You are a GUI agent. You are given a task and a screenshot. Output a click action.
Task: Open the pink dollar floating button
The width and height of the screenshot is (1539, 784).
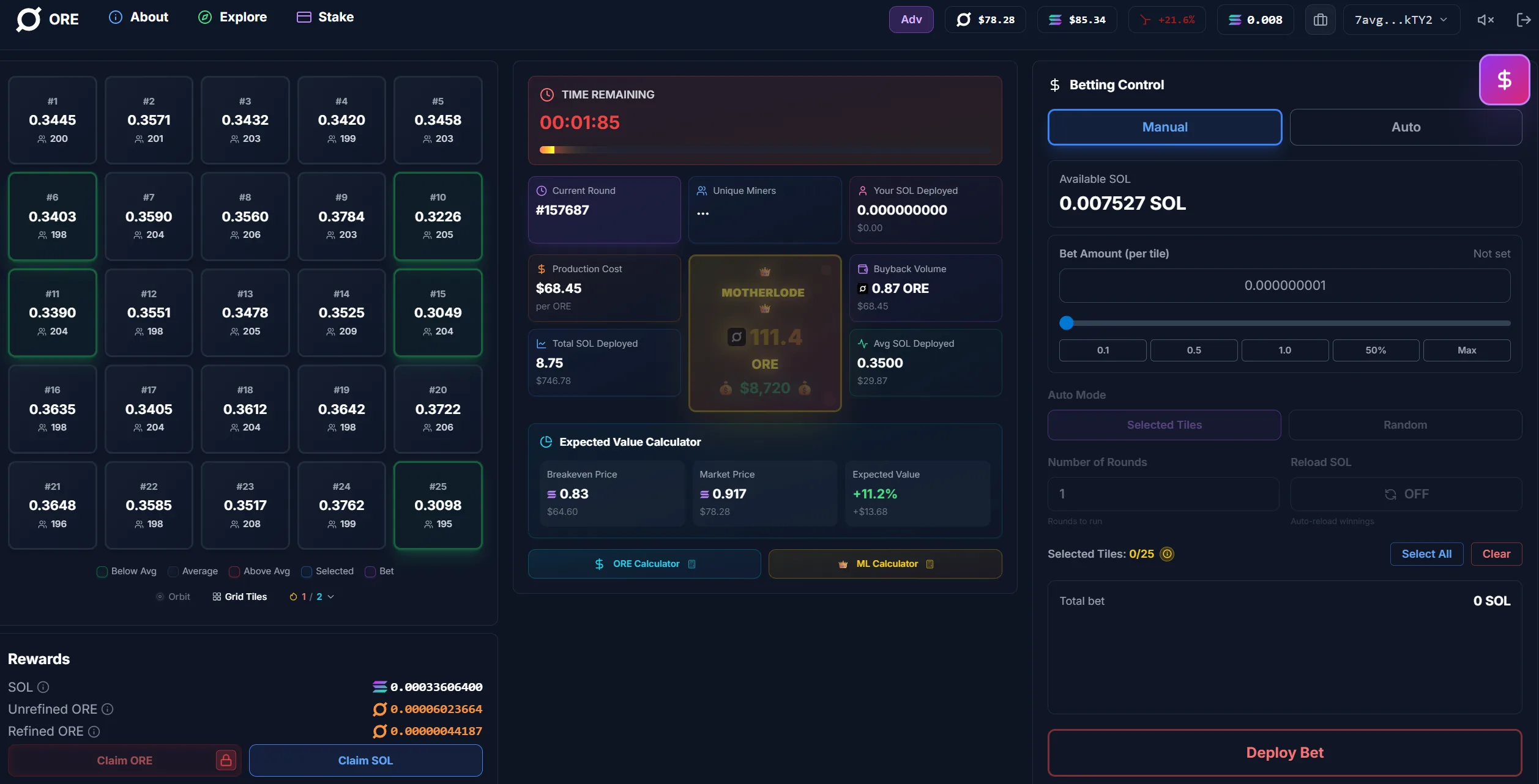pyautogui.click(x=1505, y=80)
